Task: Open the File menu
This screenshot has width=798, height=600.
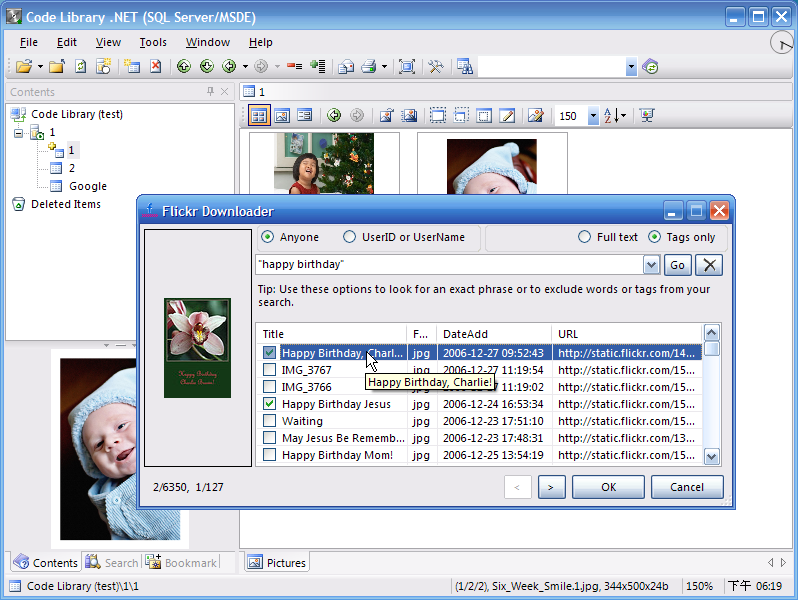Action: [x=28, y=42]
